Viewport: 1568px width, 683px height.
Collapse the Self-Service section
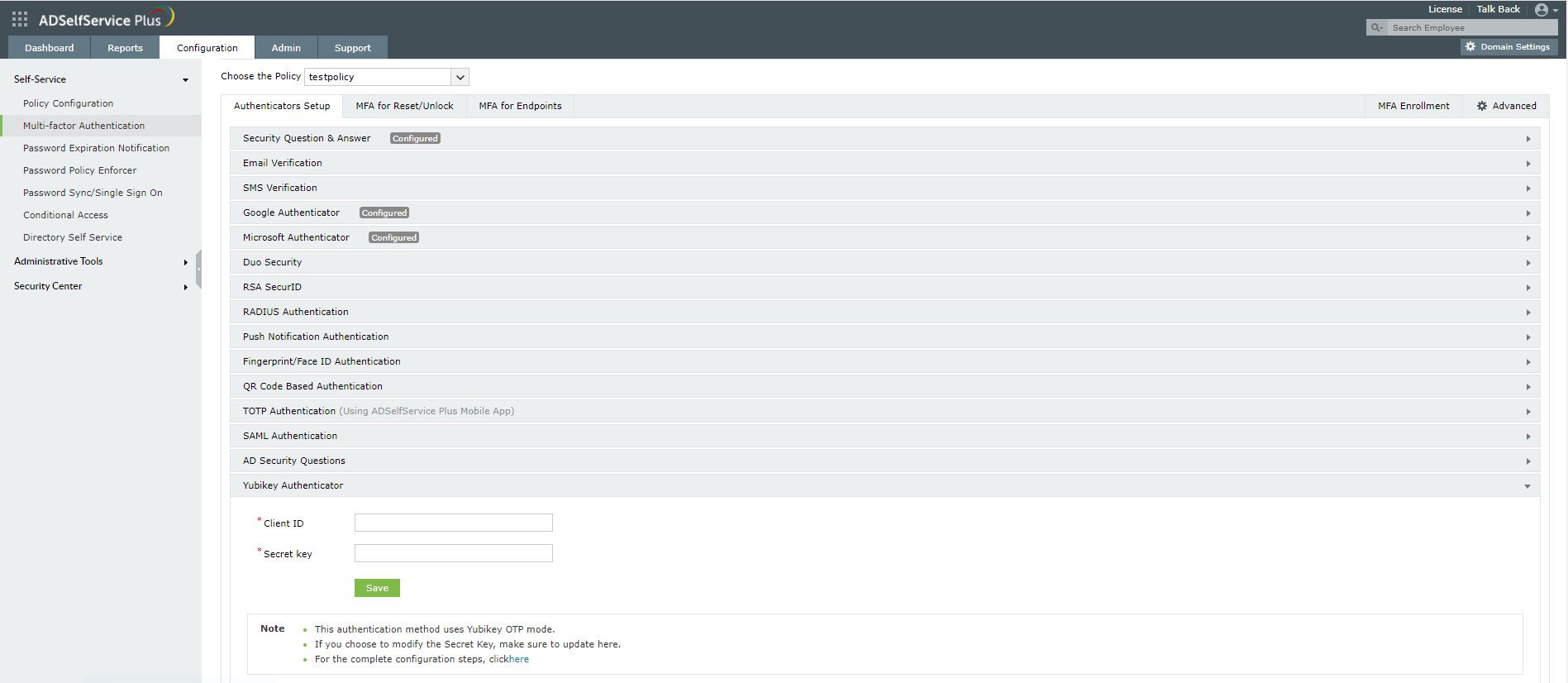(x=185, y=80)
